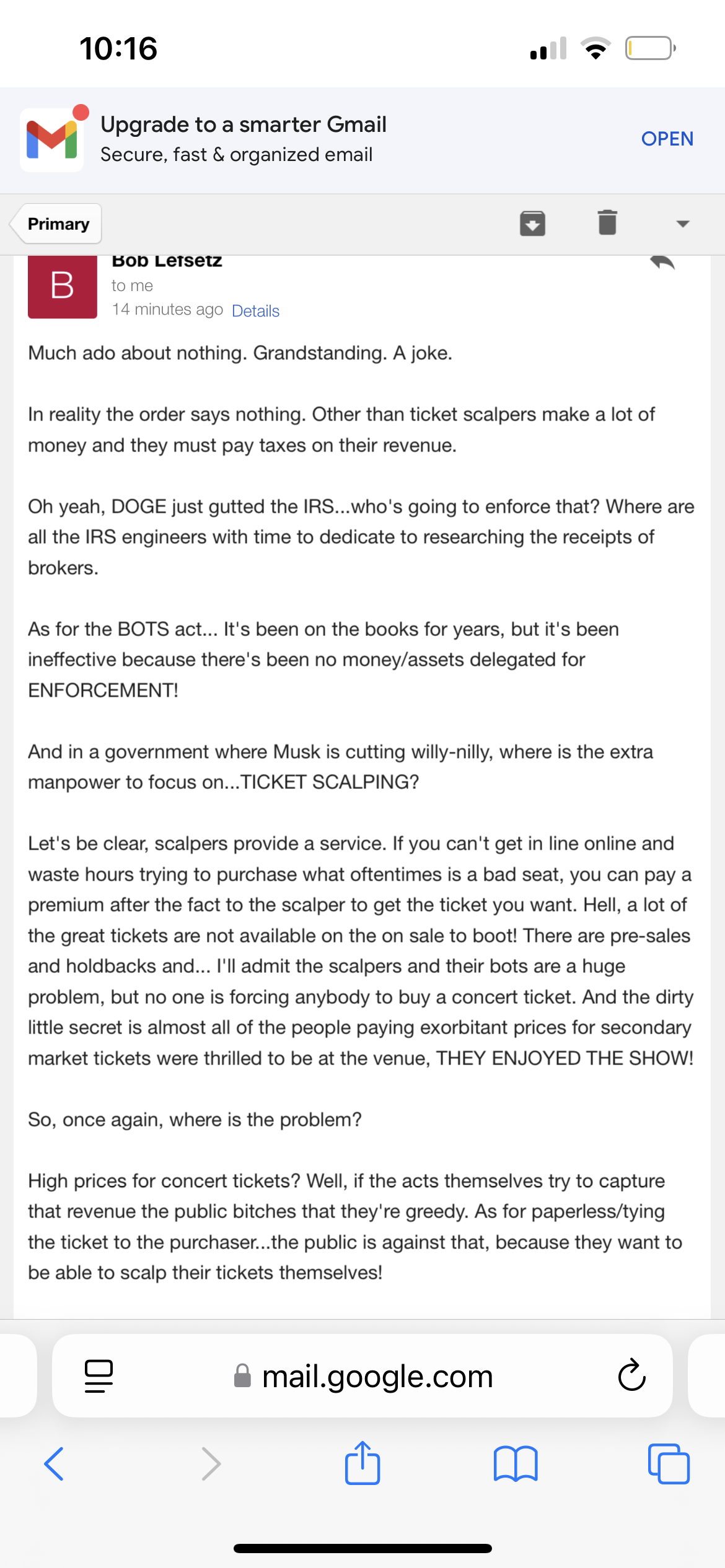Open the more actions dropdown arrow

682,224
